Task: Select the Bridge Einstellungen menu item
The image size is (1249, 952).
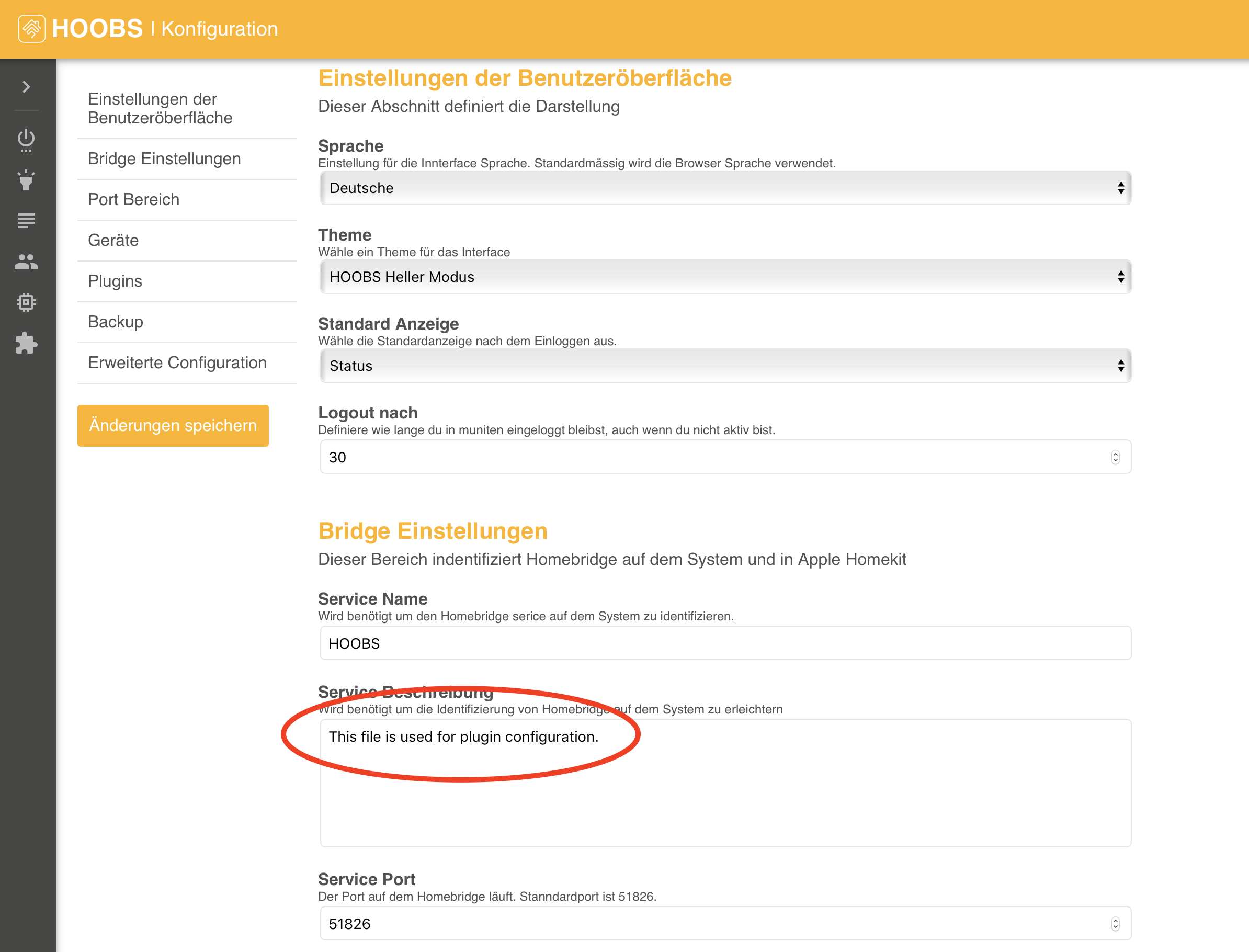Action: (x=164, y=158)
